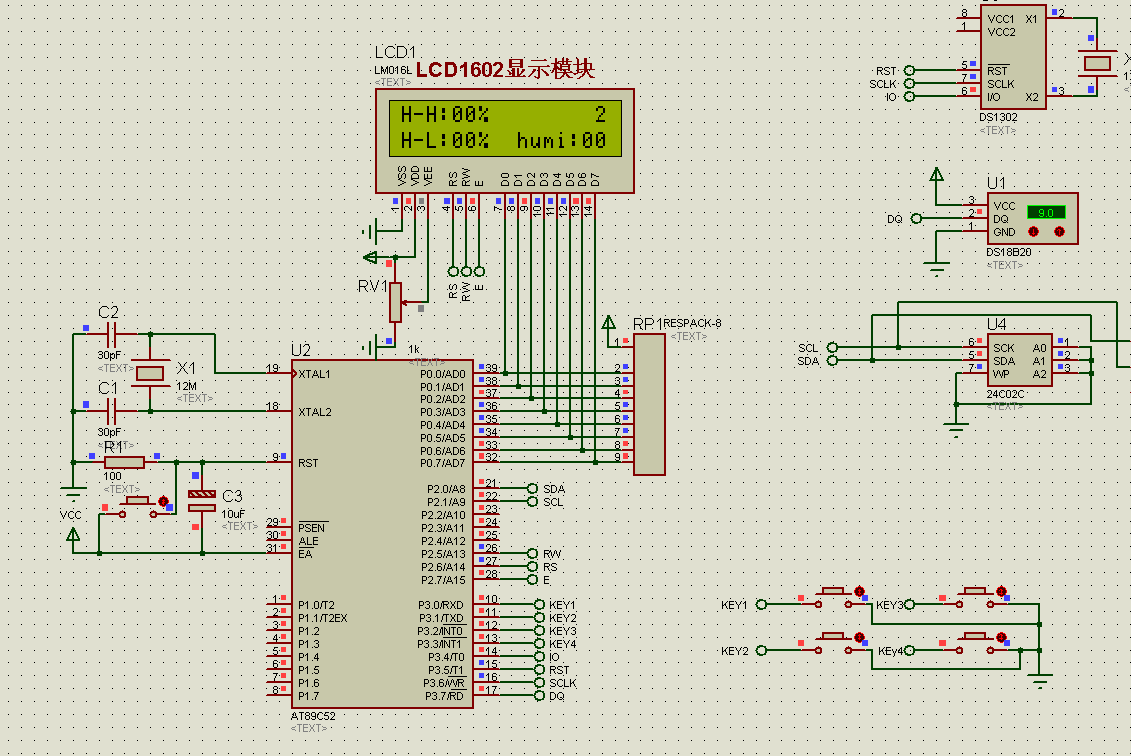Click the DS18B20 temperature readout 9.0

[x=1046, y=212]
